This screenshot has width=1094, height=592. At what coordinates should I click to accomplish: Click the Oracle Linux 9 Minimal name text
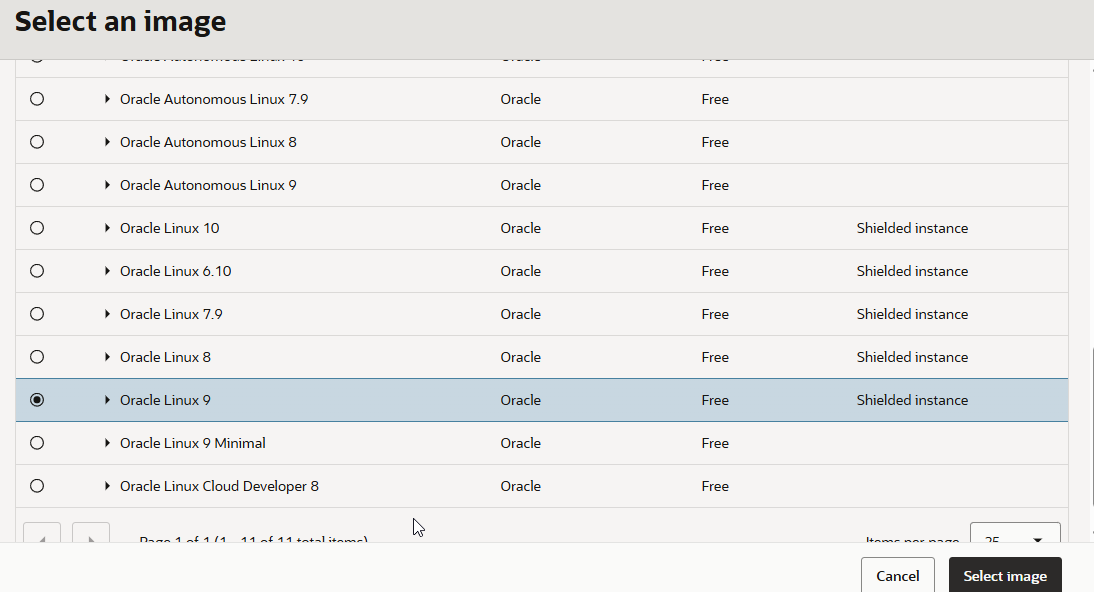click(193, 443)
